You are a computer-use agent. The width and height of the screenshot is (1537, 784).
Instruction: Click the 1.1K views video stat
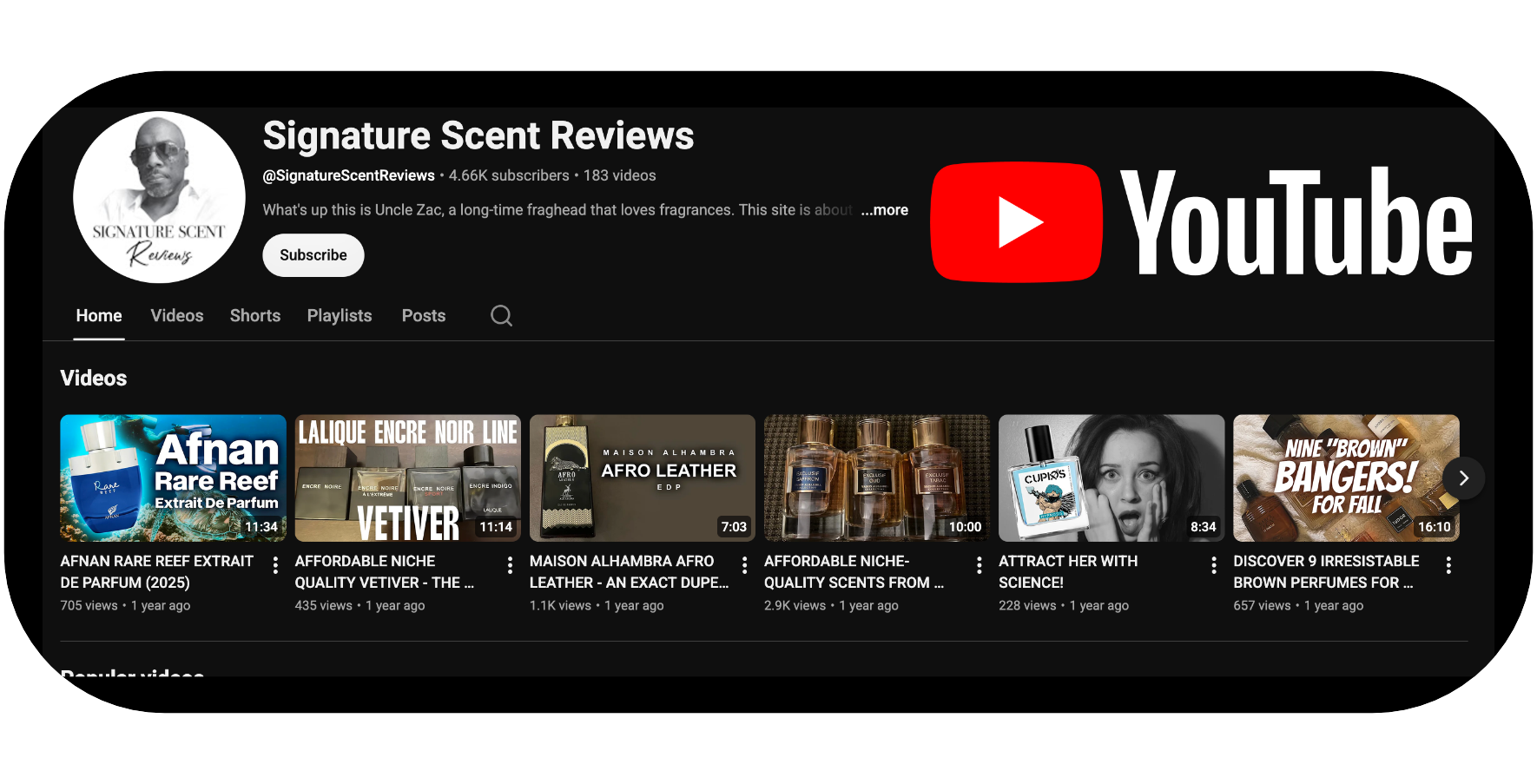click(560, 606)
